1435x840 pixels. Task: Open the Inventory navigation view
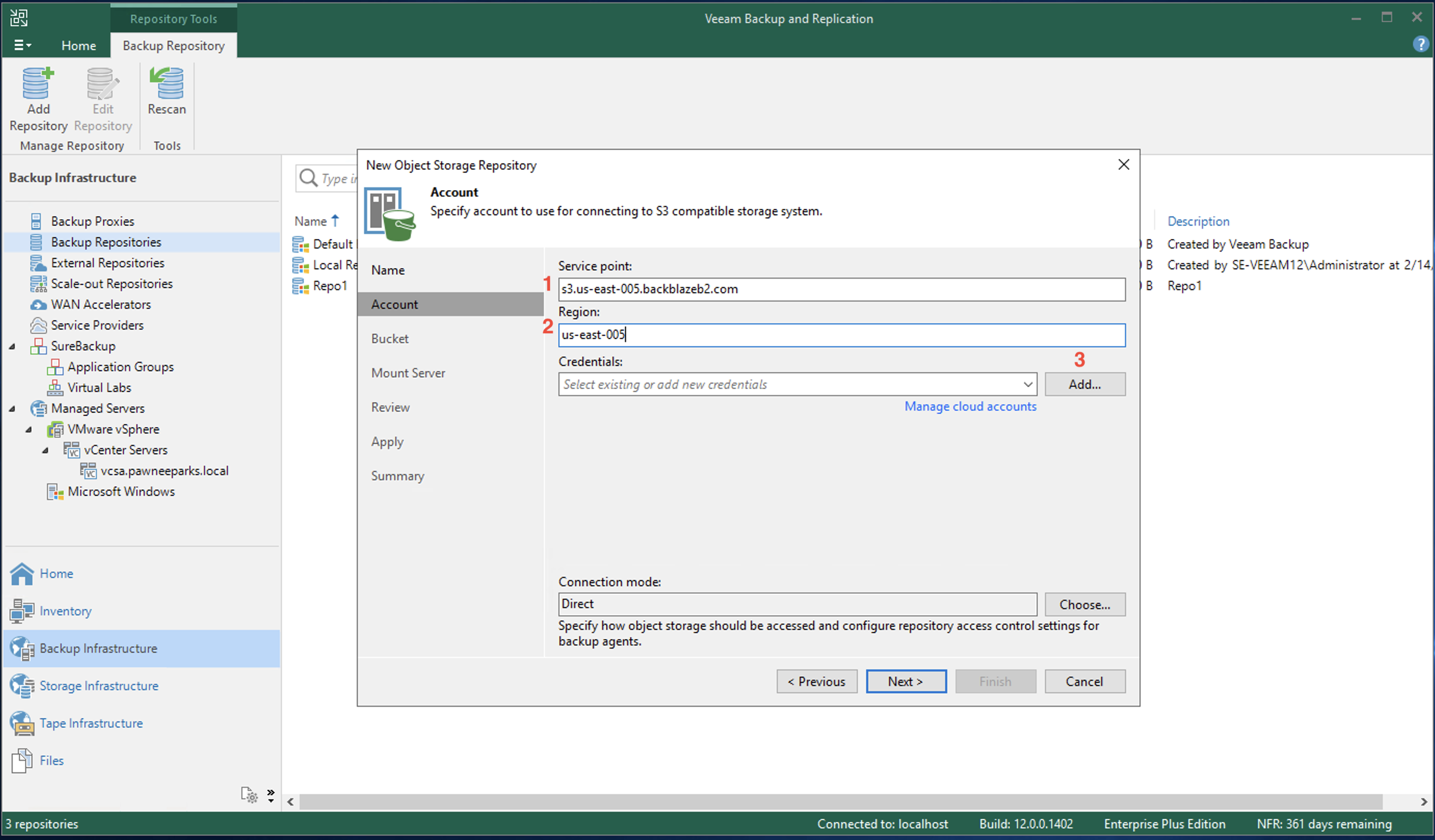[66, 611]
